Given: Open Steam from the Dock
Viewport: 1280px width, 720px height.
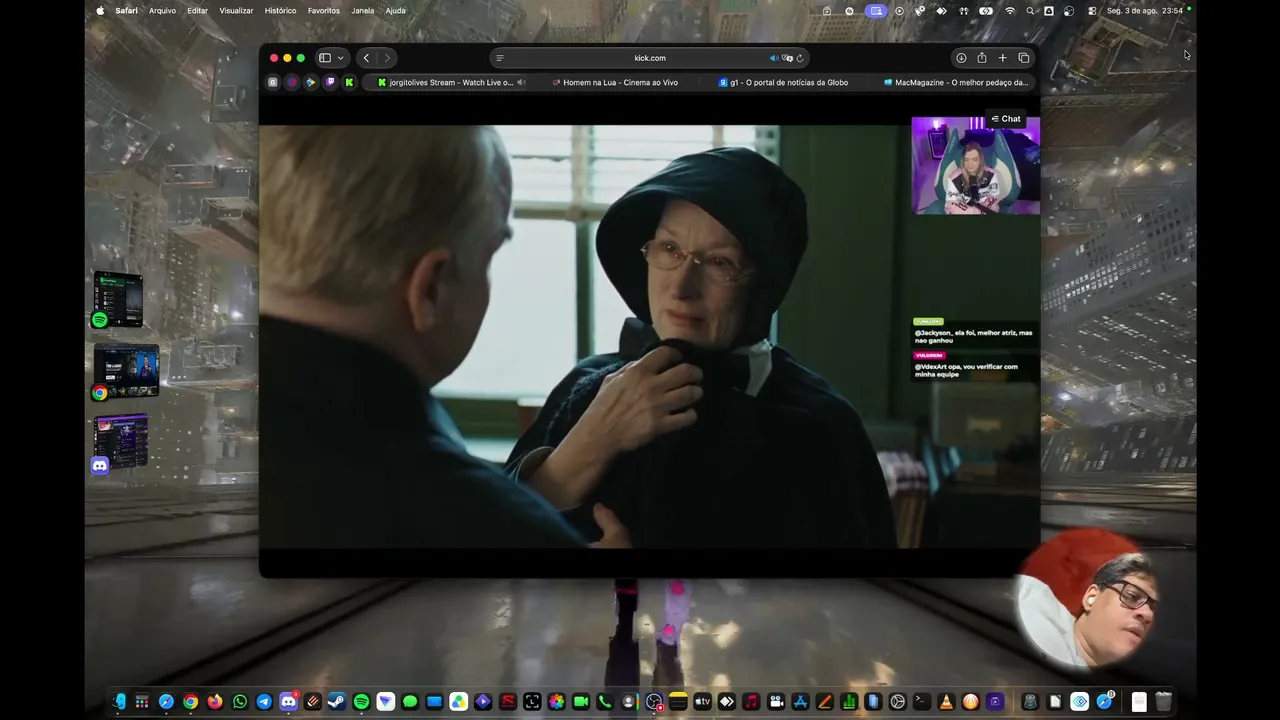Looking at the screenshot, I should coord(336,702).
